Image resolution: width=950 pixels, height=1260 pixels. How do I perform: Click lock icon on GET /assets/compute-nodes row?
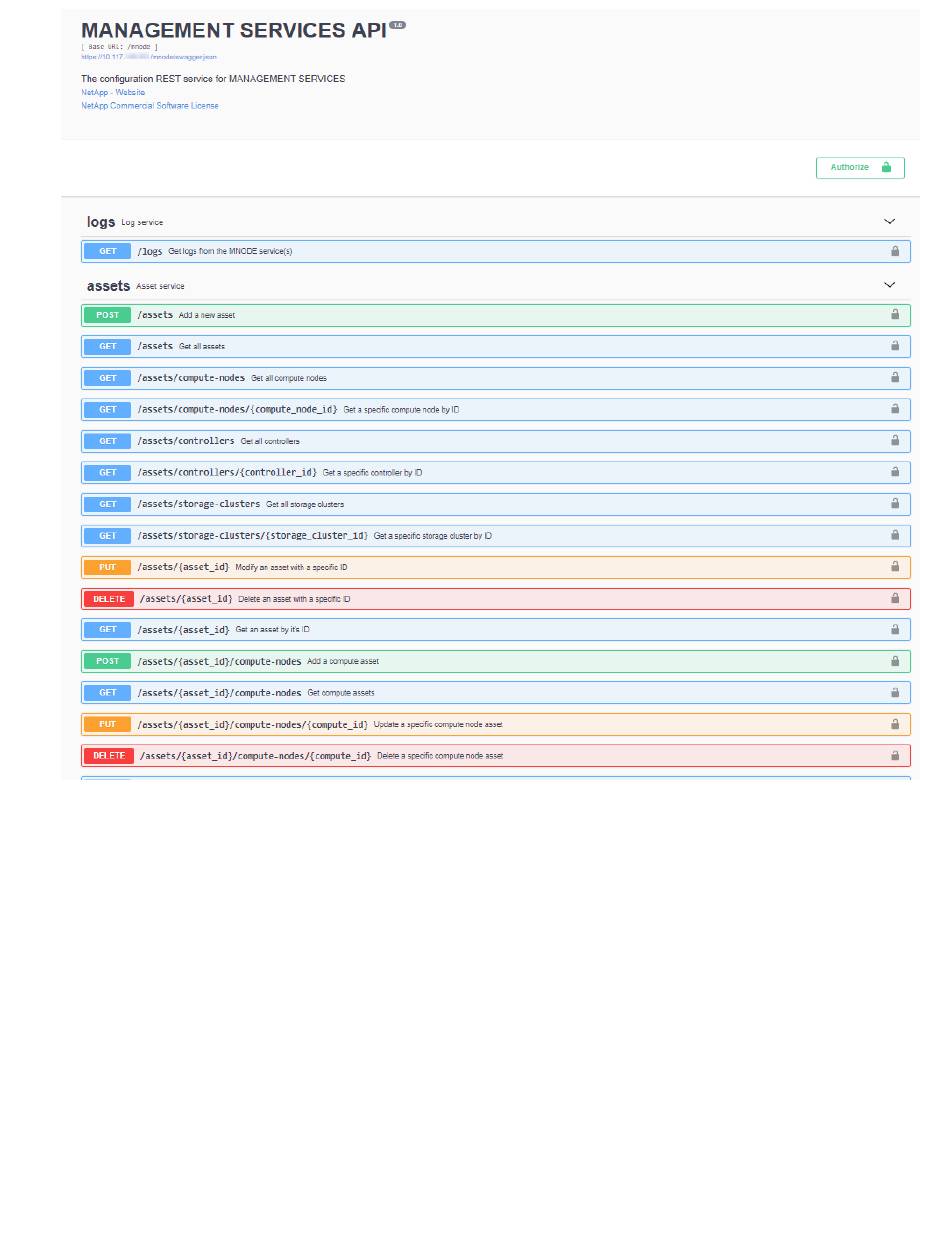[894, 377]
